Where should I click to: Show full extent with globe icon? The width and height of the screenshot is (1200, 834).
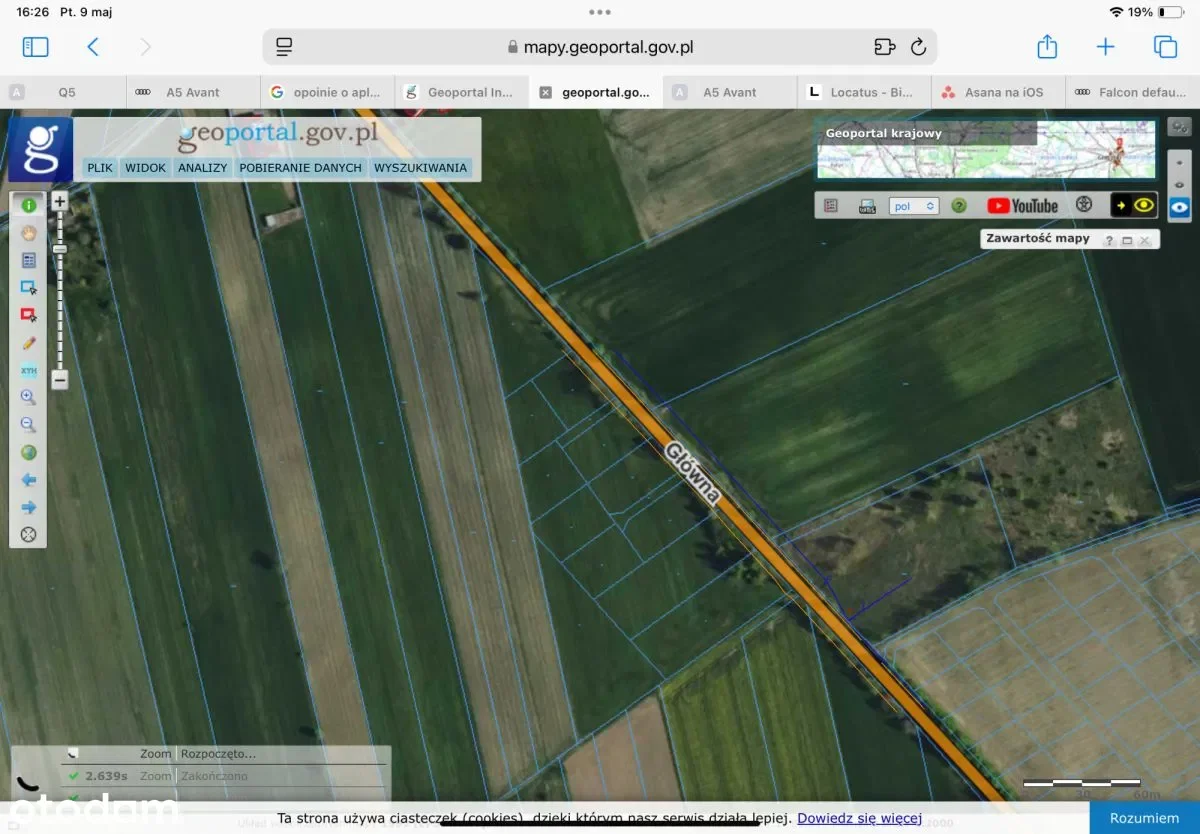pyautogui.click(x=28, y=453)
